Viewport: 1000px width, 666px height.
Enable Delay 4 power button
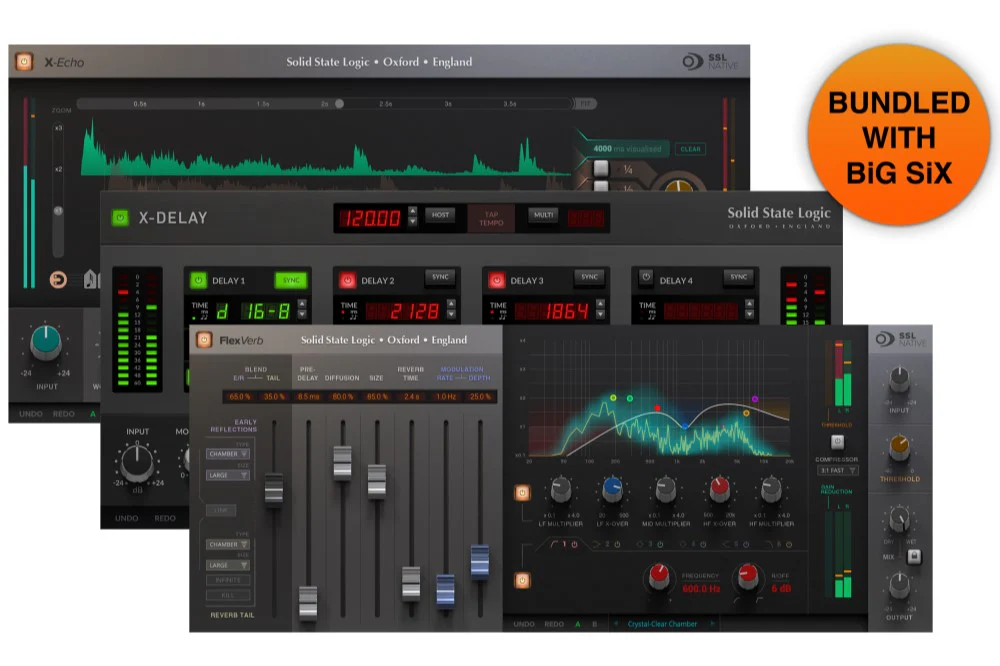coord(646,278)
